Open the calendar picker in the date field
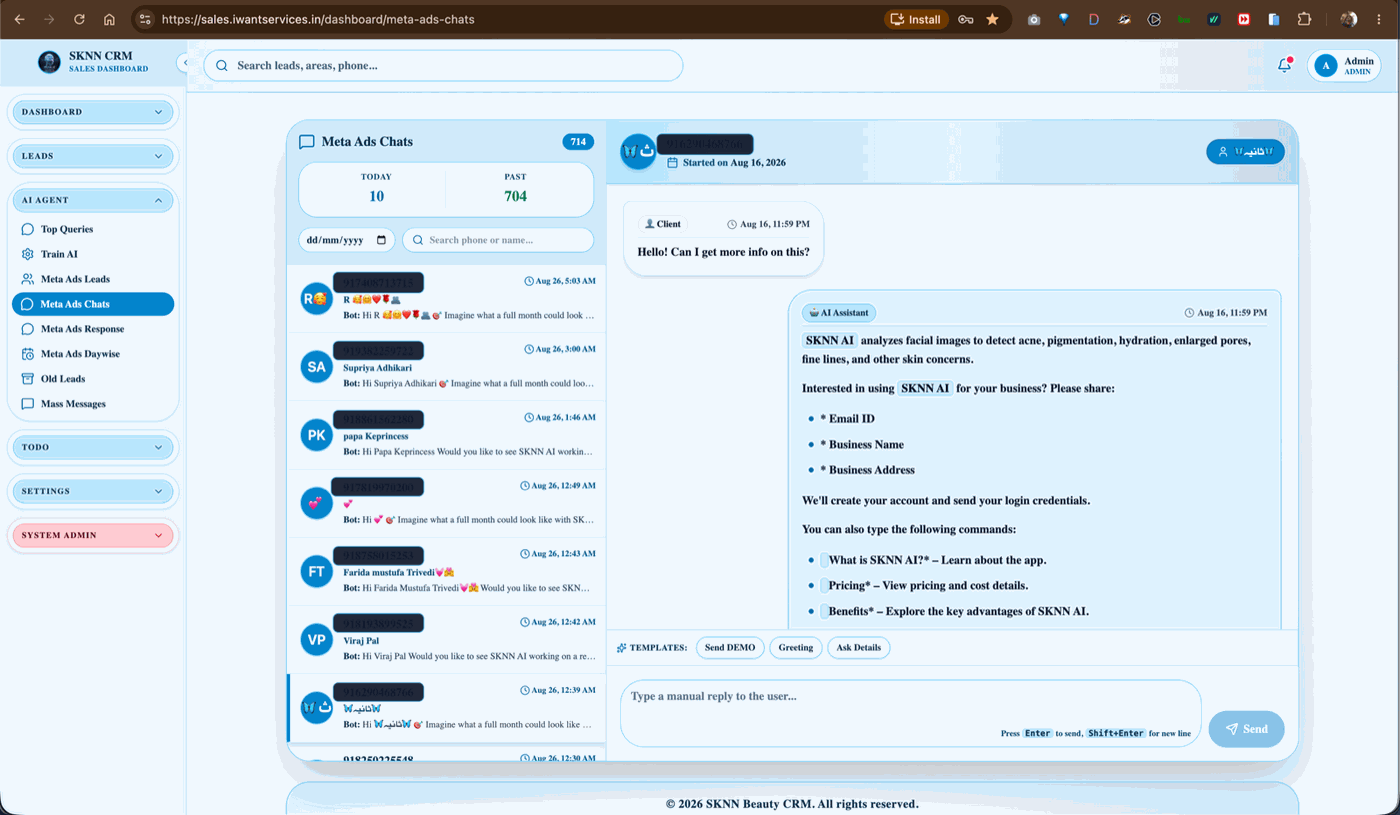1400x815 pixels. [x=381, y=240]
